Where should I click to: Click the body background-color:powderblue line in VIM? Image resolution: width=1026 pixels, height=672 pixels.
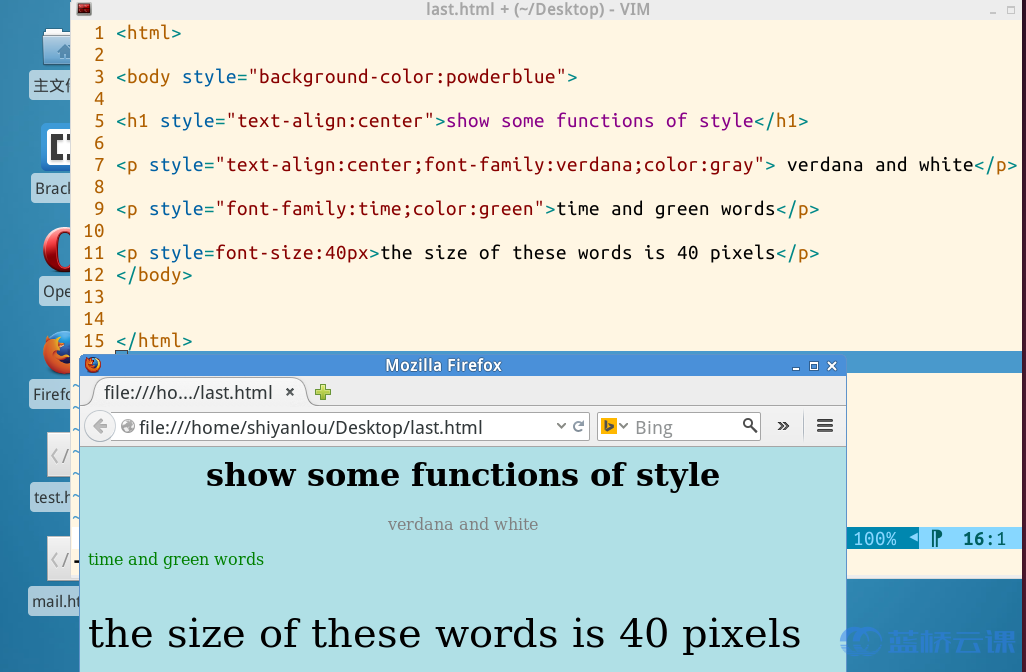347,77
